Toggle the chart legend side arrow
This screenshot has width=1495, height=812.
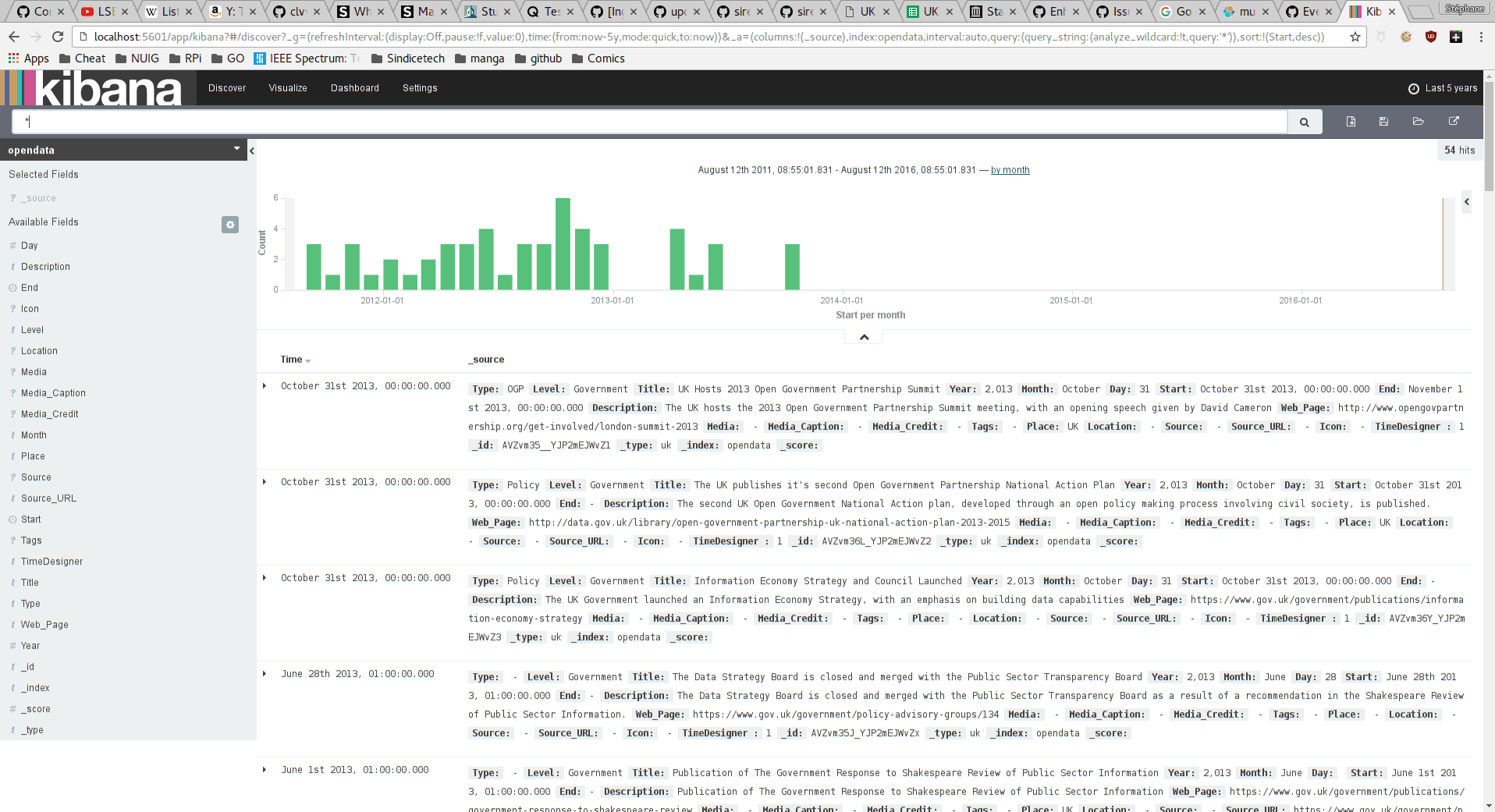tap(1466, 202)
